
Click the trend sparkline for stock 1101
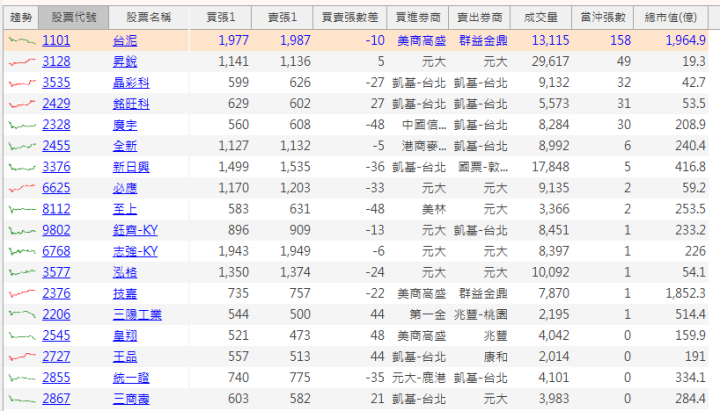tap(19, 40)
